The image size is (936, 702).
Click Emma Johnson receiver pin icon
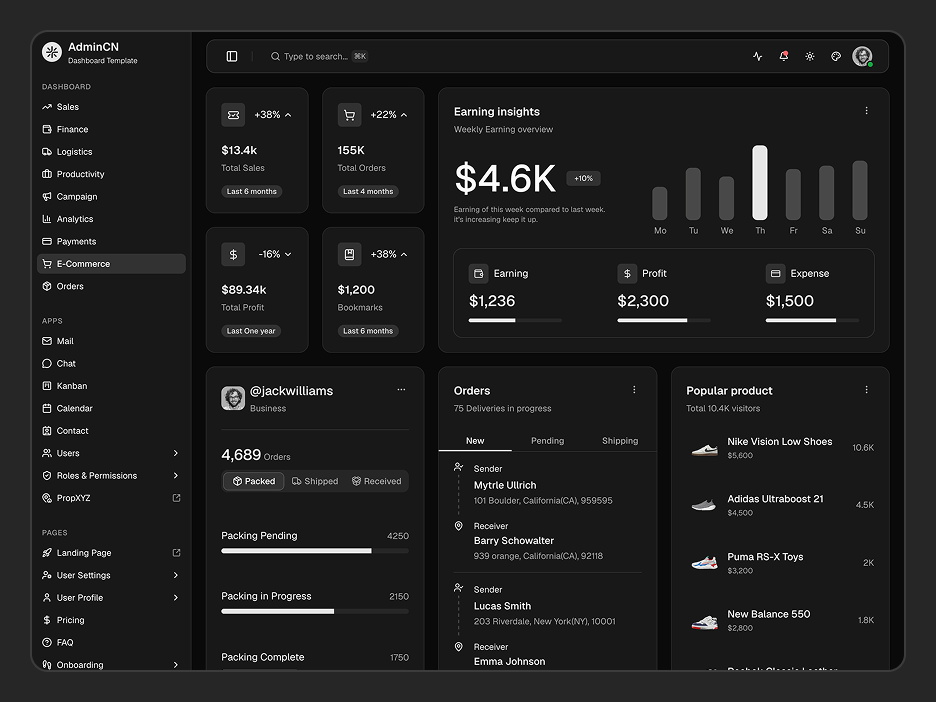(458, 646)
